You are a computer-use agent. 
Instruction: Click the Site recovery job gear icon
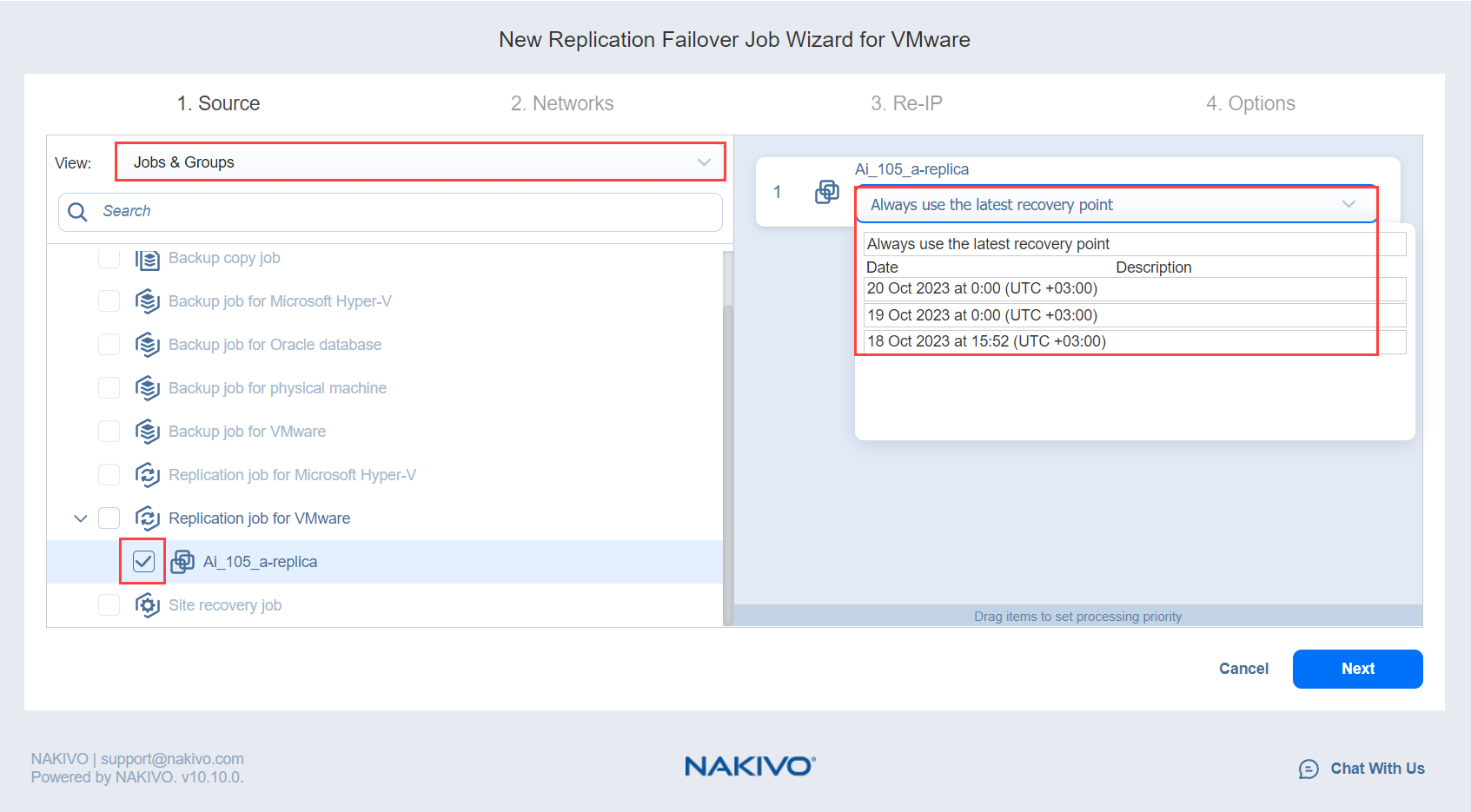tap(148, 605)
